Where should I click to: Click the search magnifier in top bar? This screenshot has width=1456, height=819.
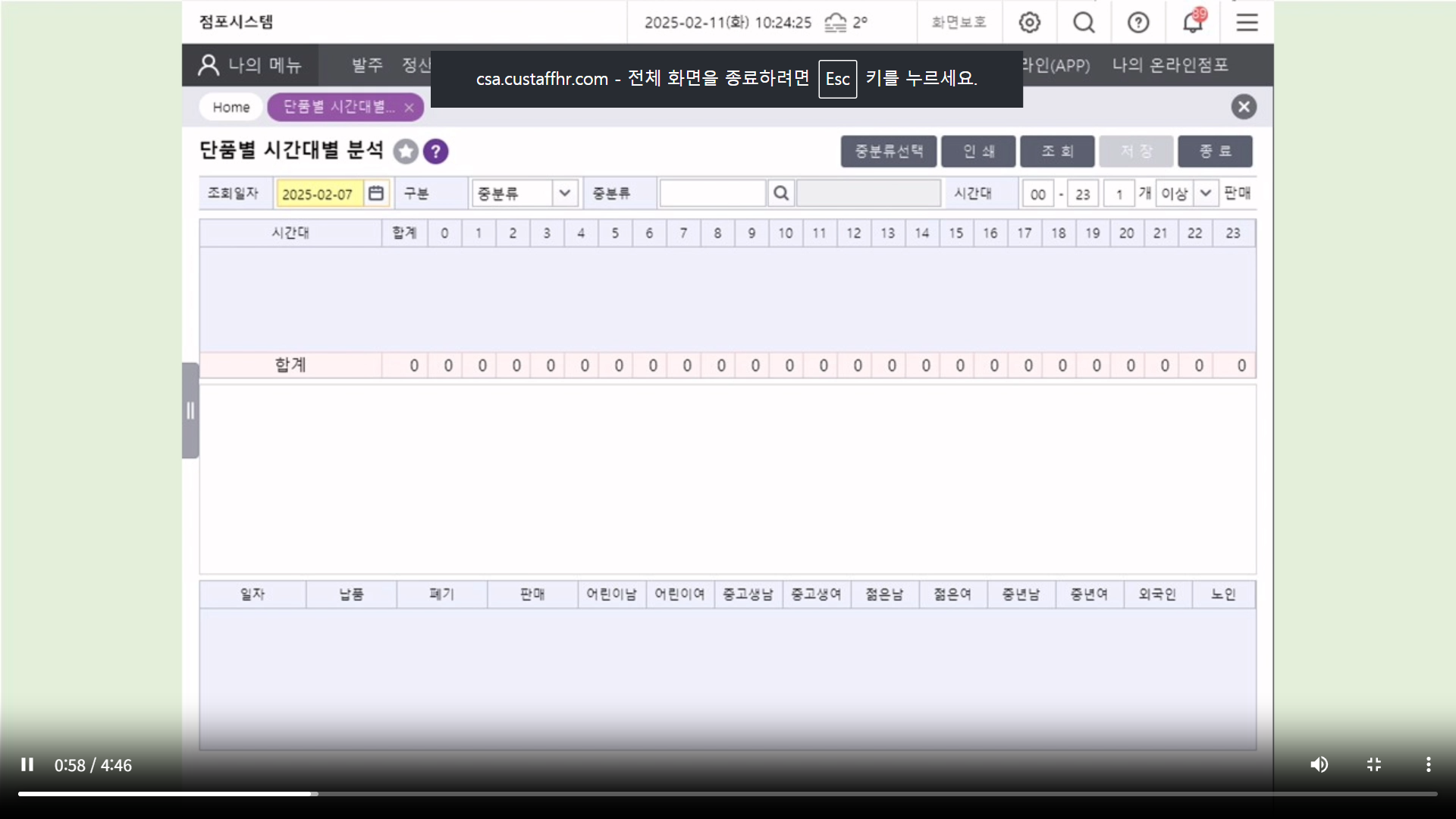pyautogui.click(x=1084, y=23)
